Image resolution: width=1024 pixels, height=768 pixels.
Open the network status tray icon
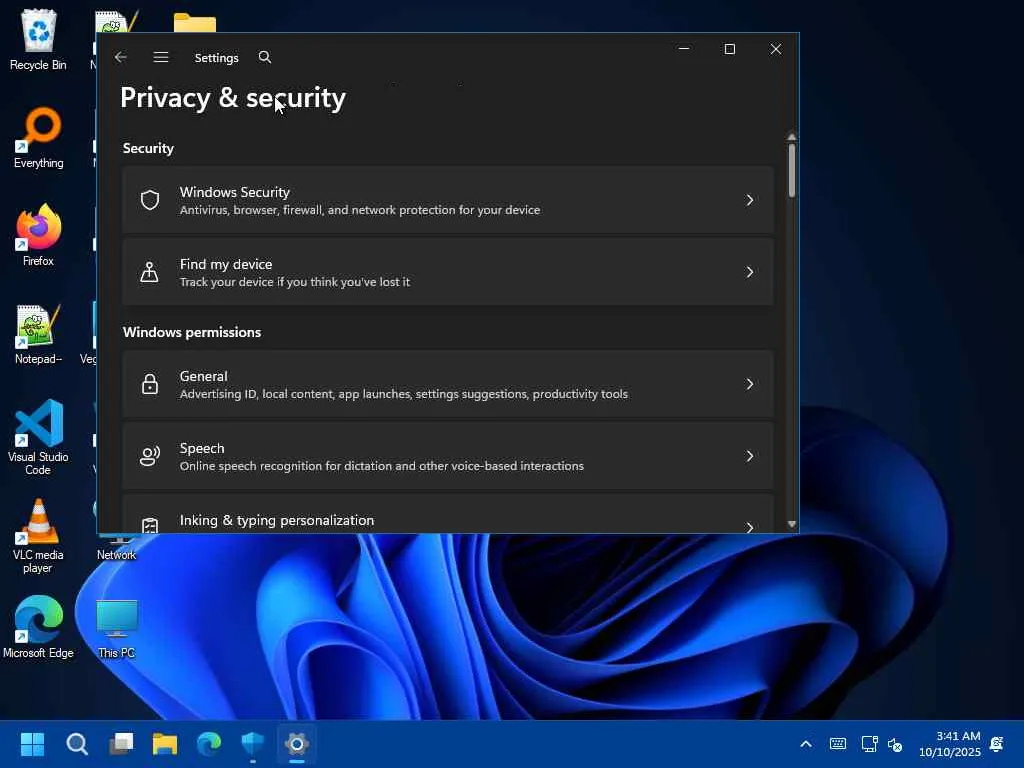pyautogui.click(x=869, y=744)
